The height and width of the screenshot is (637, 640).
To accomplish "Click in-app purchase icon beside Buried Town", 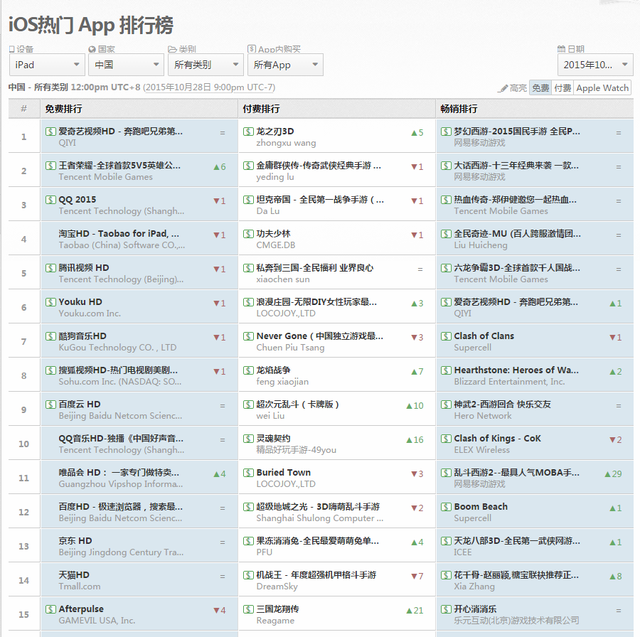I will click(248, 473).
